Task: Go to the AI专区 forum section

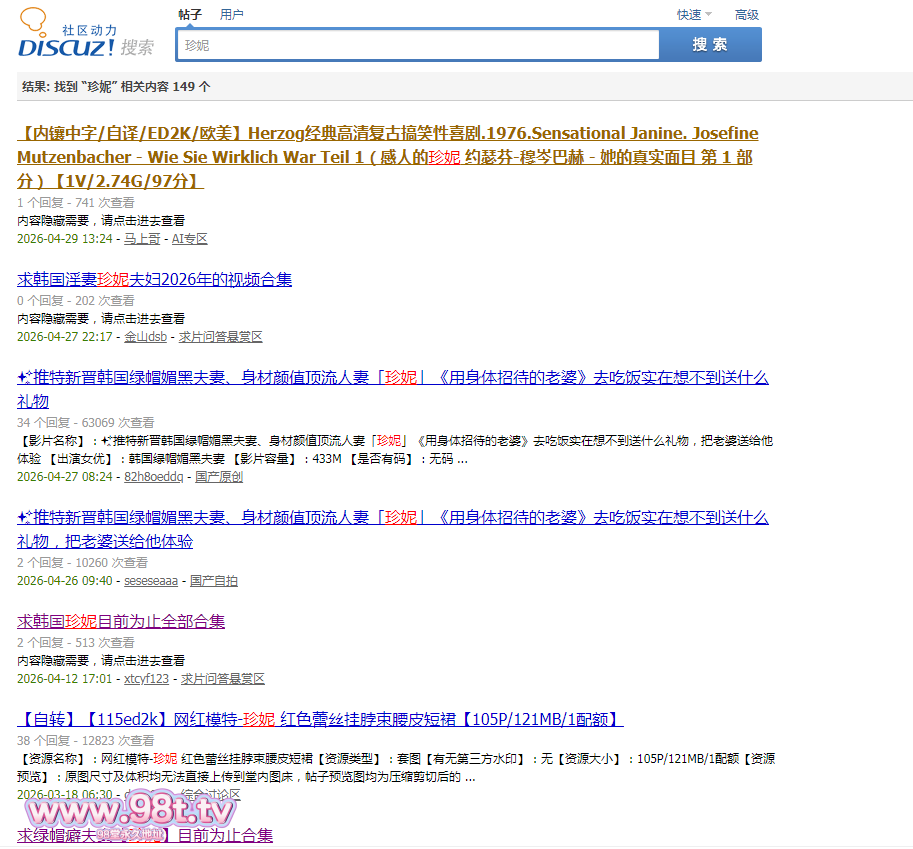Action: pos(189,239)
